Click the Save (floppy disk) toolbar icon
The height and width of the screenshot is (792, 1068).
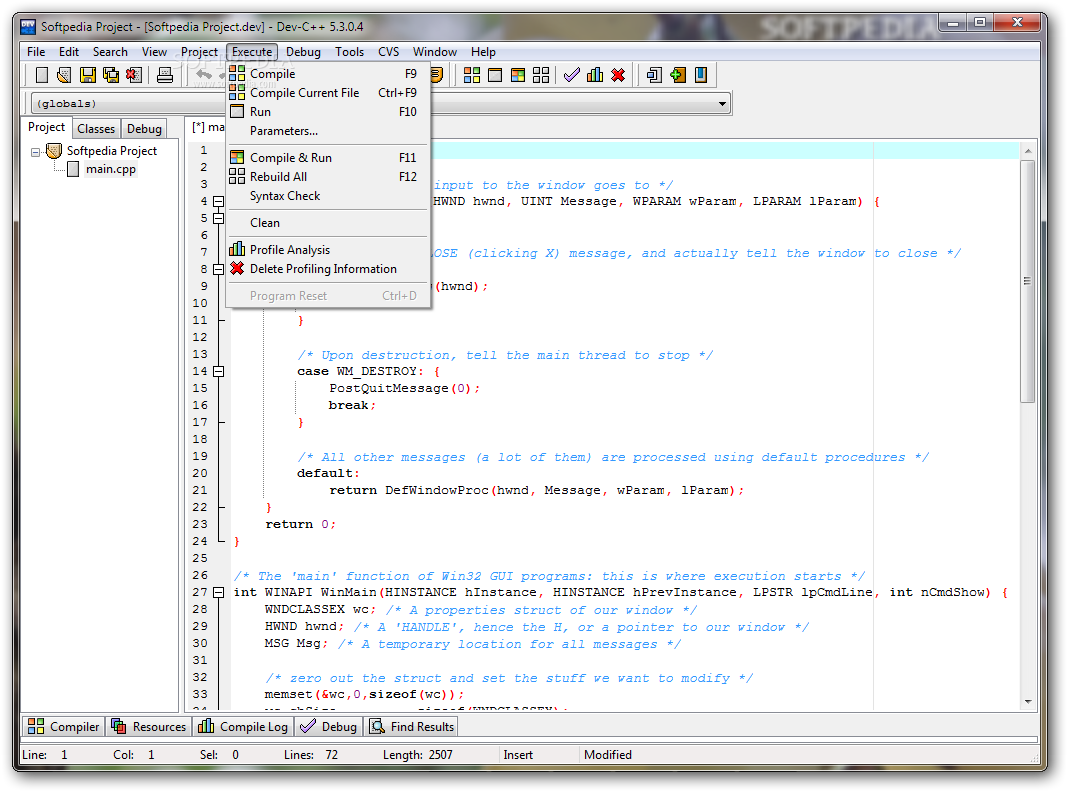[x=88, y=75]
